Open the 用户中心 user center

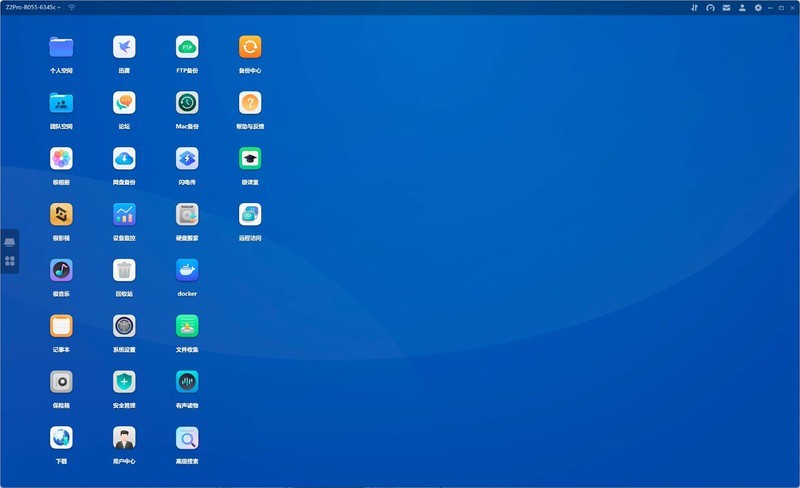124,437
